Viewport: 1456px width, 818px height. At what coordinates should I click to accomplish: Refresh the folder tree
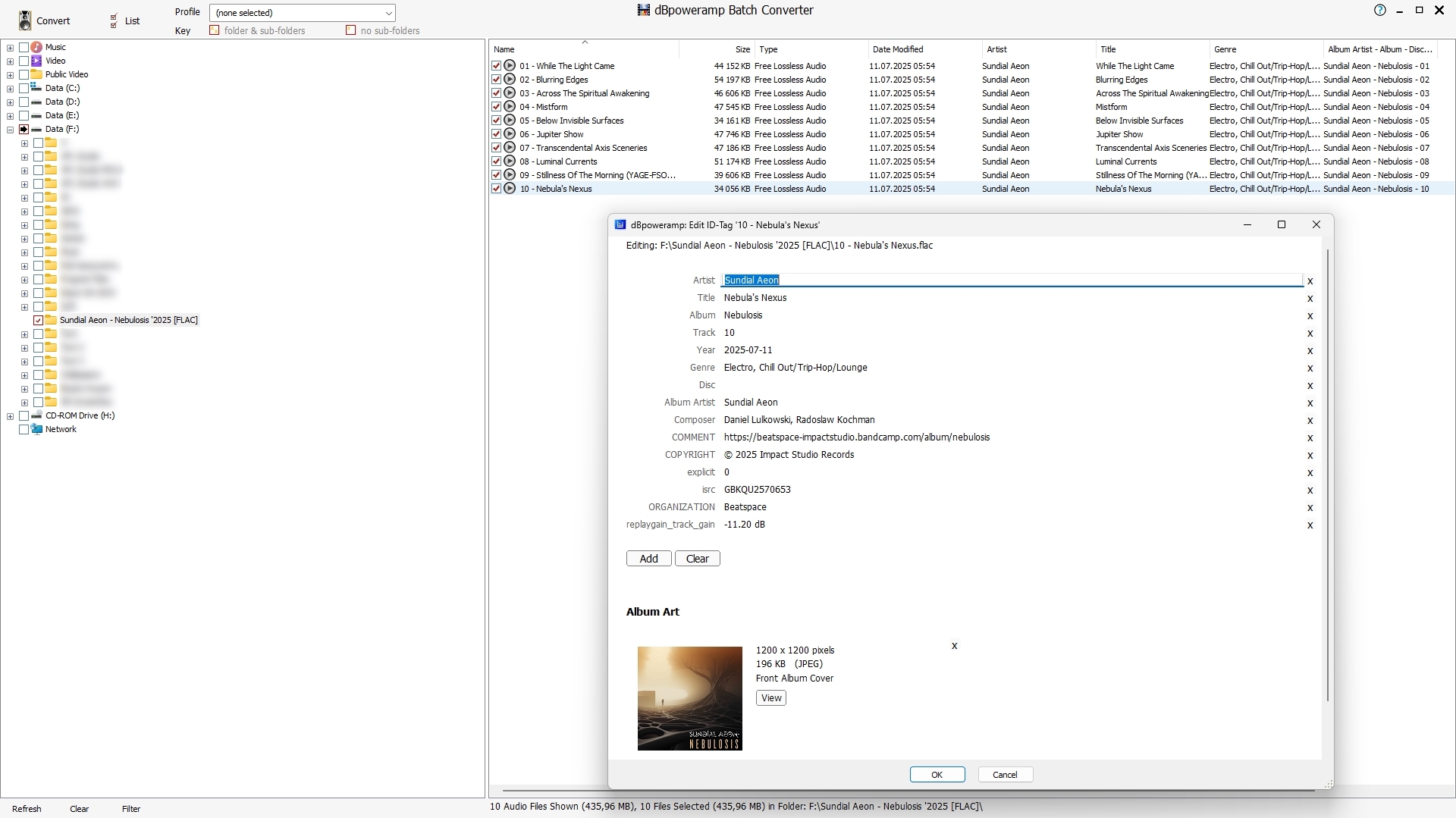27,809
